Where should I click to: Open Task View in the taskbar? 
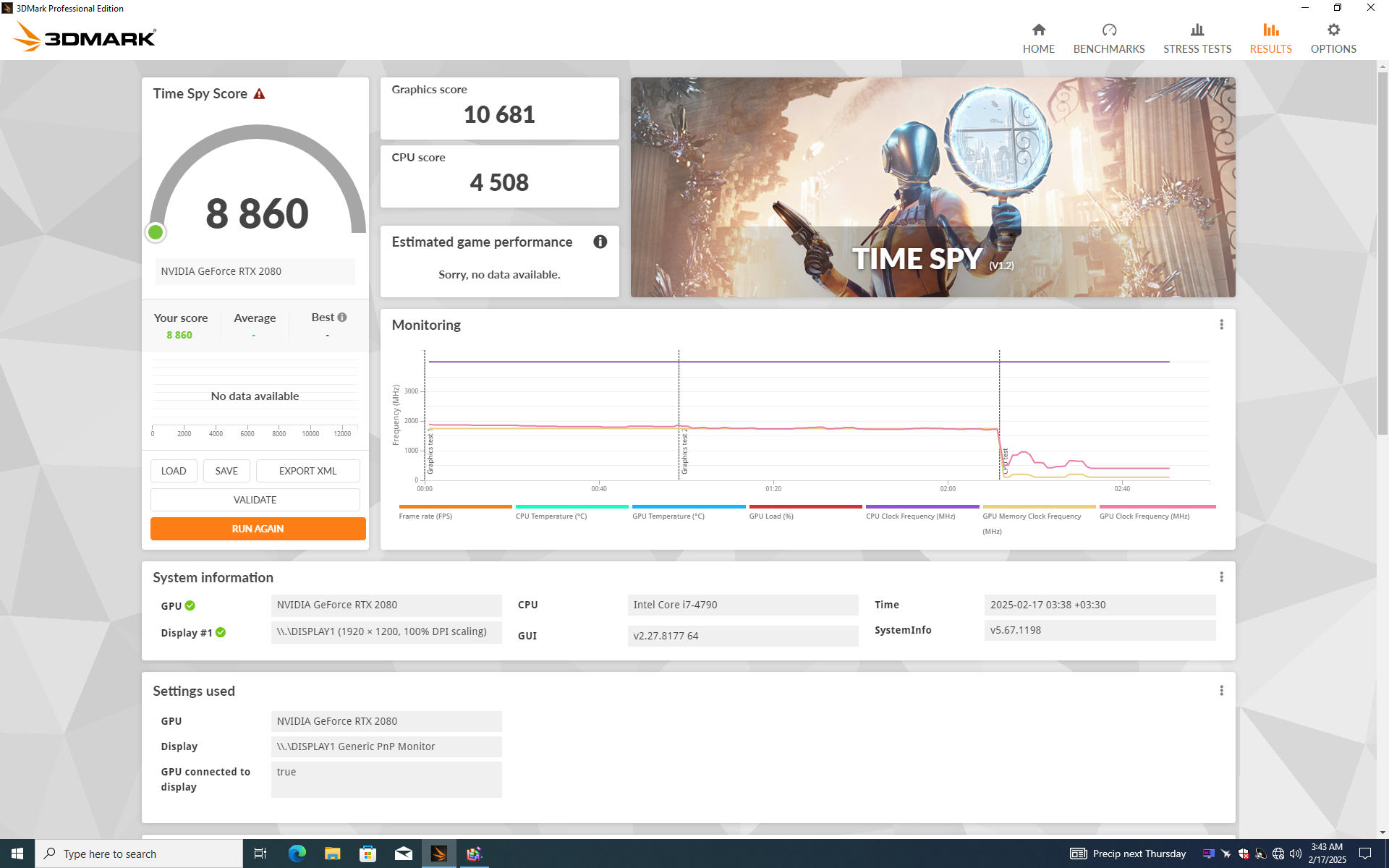pyautogui.click(x=260, y=854)
